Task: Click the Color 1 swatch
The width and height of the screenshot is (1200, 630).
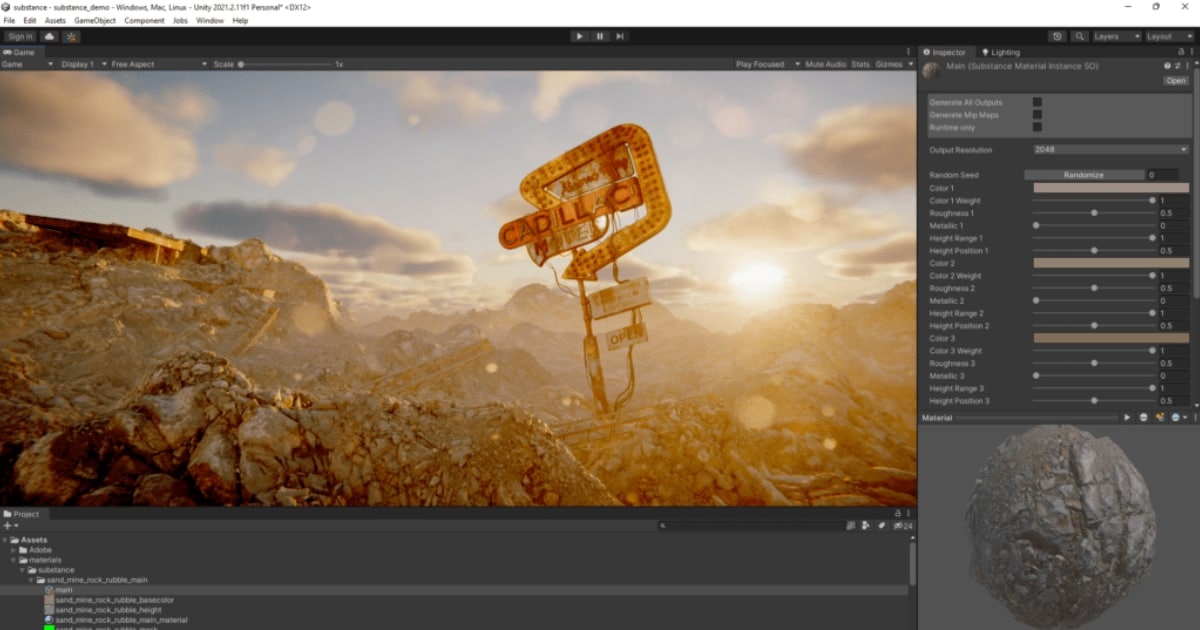Action: (x=1110, y=188)
